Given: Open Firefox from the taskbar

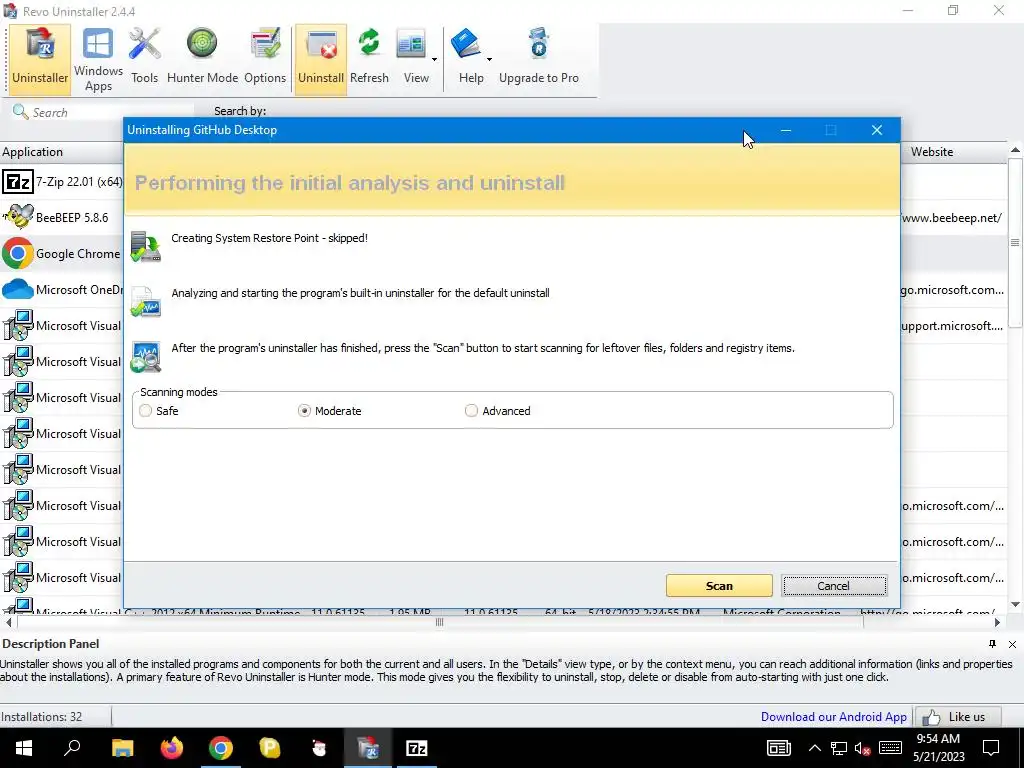Looking at the screenshot, I should coord(172,748).
